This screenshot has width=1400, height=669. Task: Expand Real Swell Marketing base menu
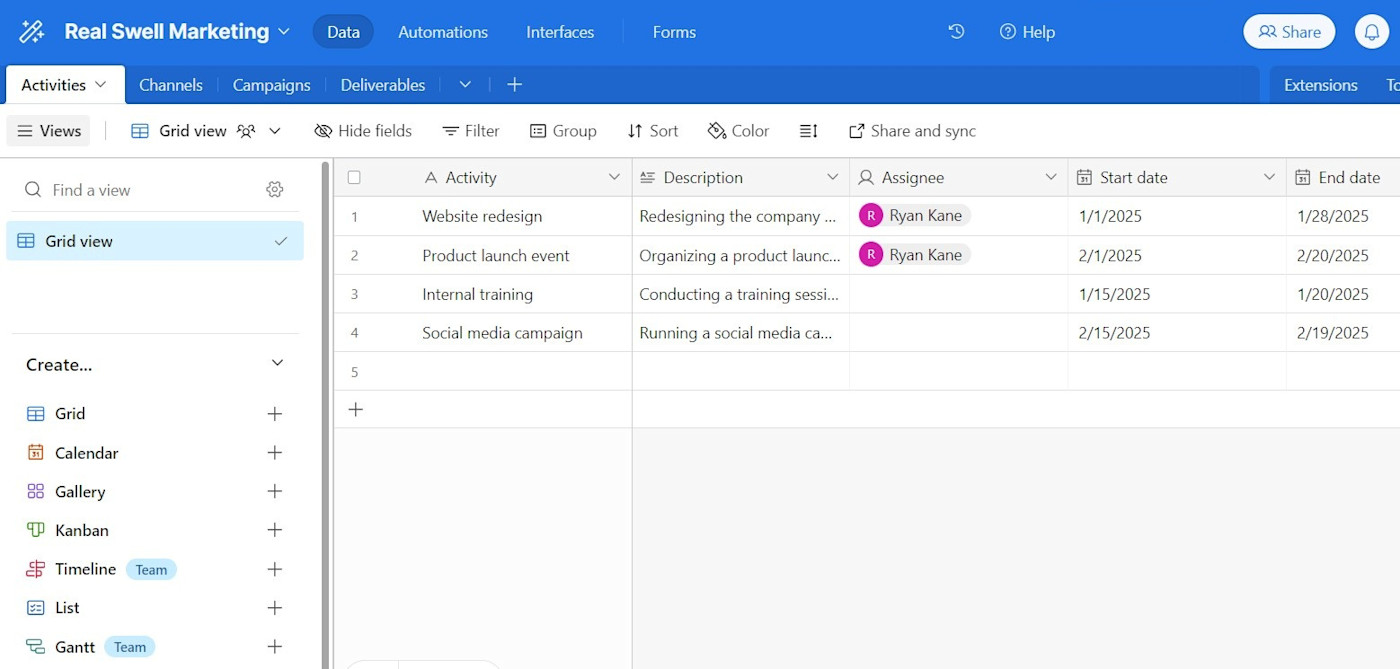pyautogui.click(x=284, y=32)
